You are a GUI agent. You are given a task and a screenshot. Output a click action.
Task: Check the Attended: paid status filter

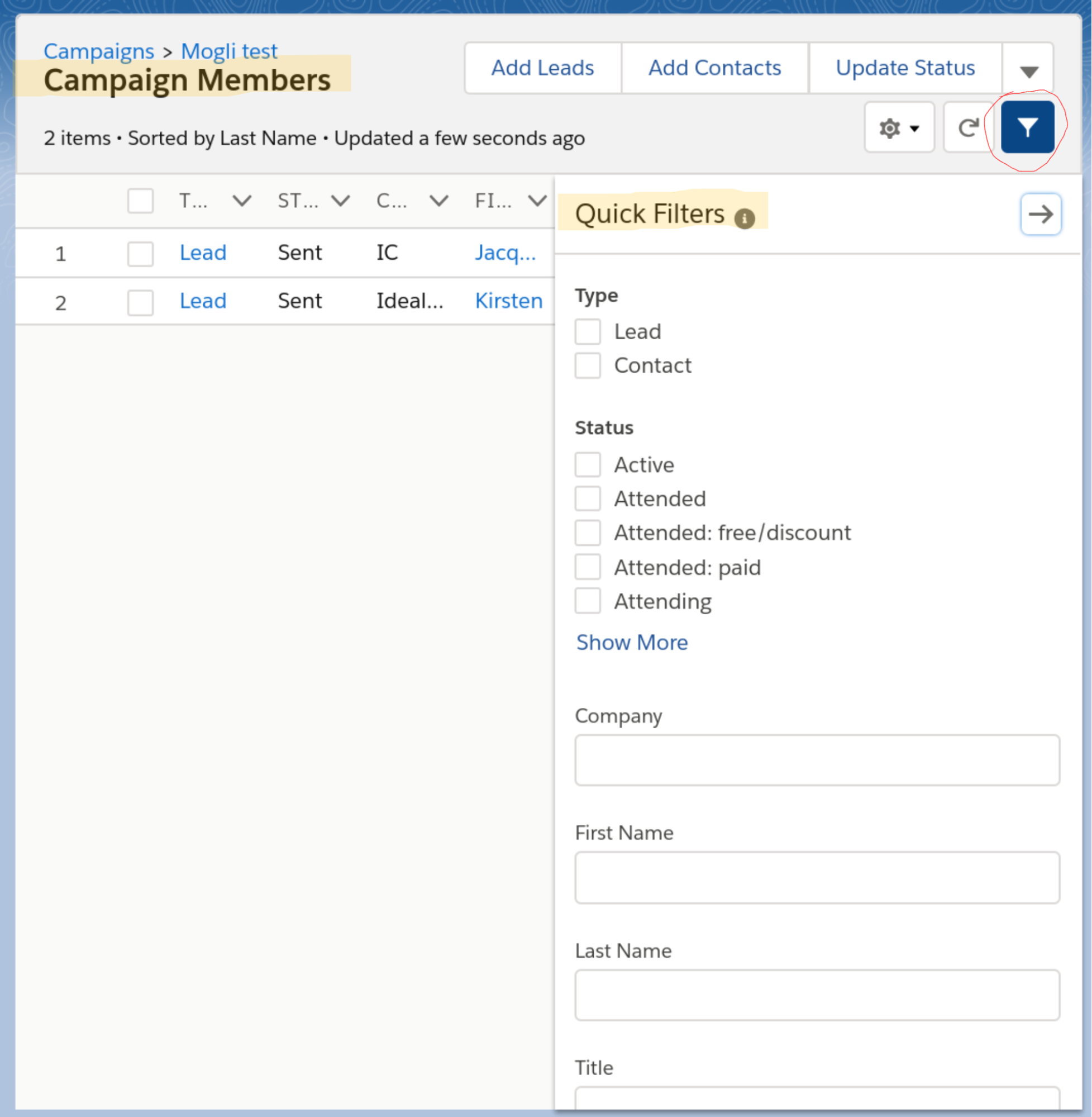[x=587, y=567]
